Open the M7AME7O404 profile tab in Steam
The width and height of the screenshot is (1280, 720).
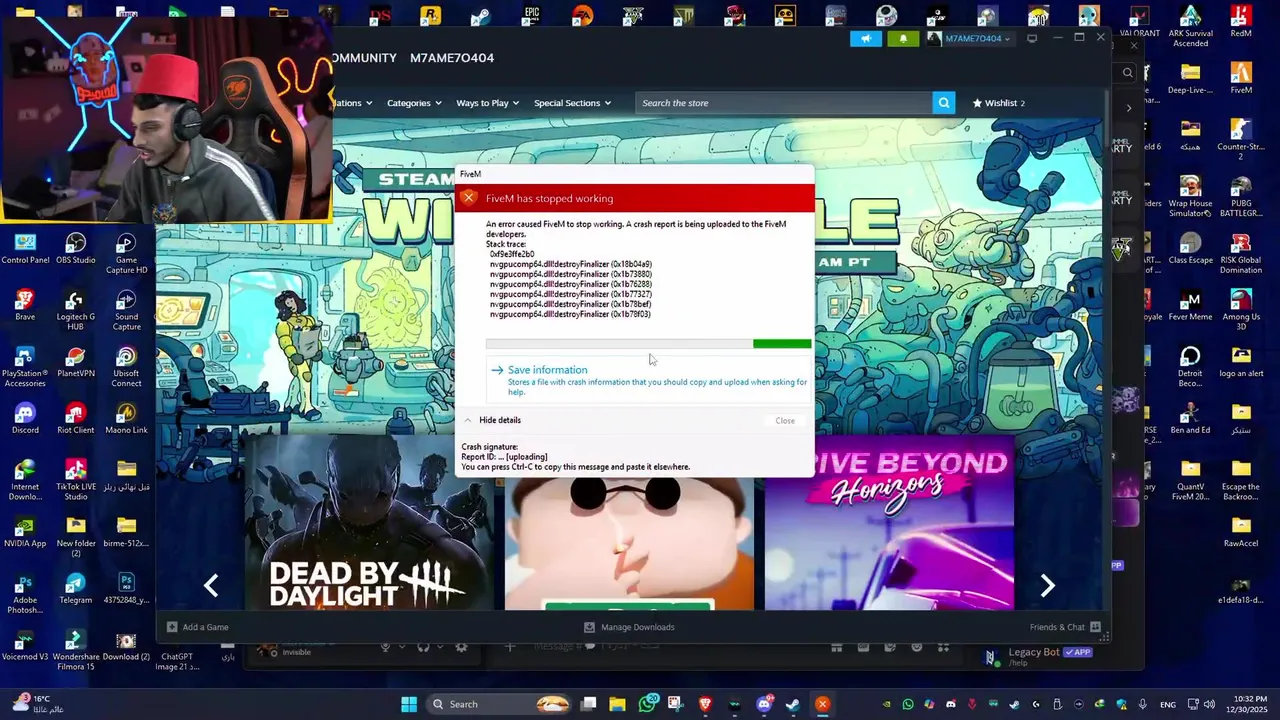click(x=452, y=58)
